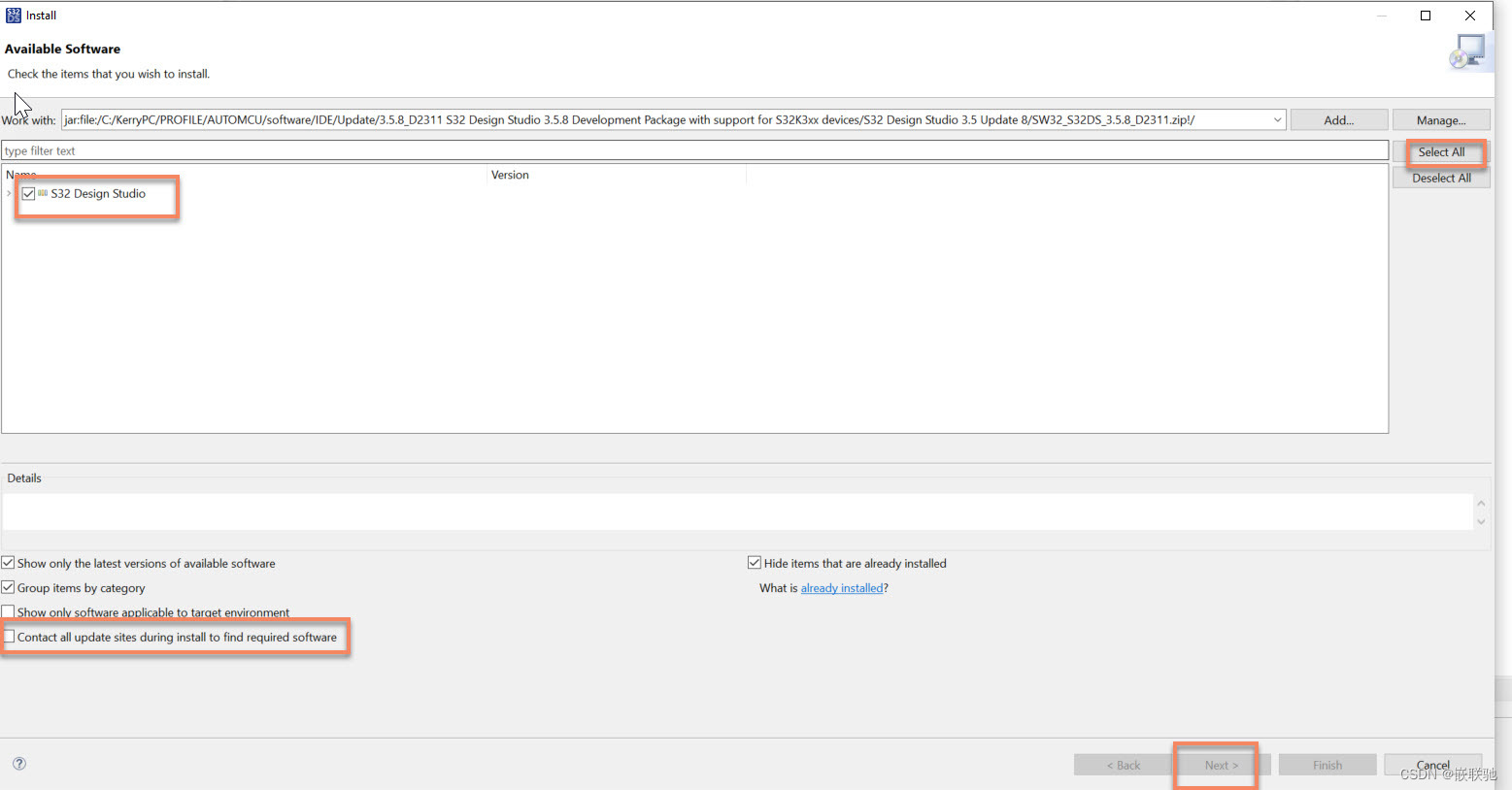Toggle Show only software applicable to target environment
The height and width of the screenshot is (790, 1512).
(8, 612)
